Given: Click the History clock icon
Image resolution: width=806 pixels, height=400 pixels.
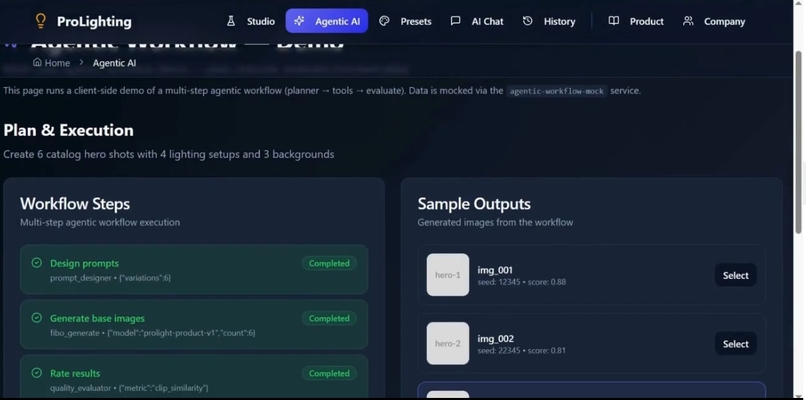Looking at the screenshot, I should [x=527, y=21].
